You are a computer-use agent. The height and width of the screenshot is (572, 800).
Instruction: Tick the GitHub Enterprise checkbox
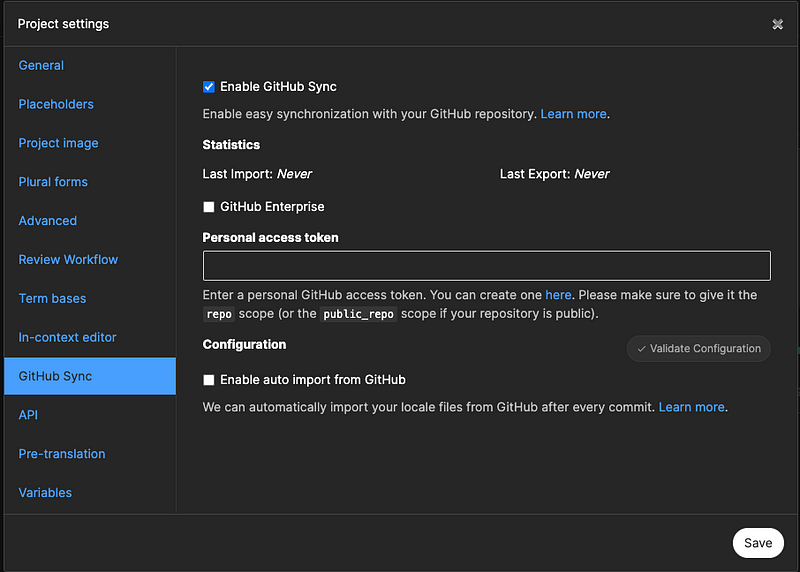tap(209, 207)
